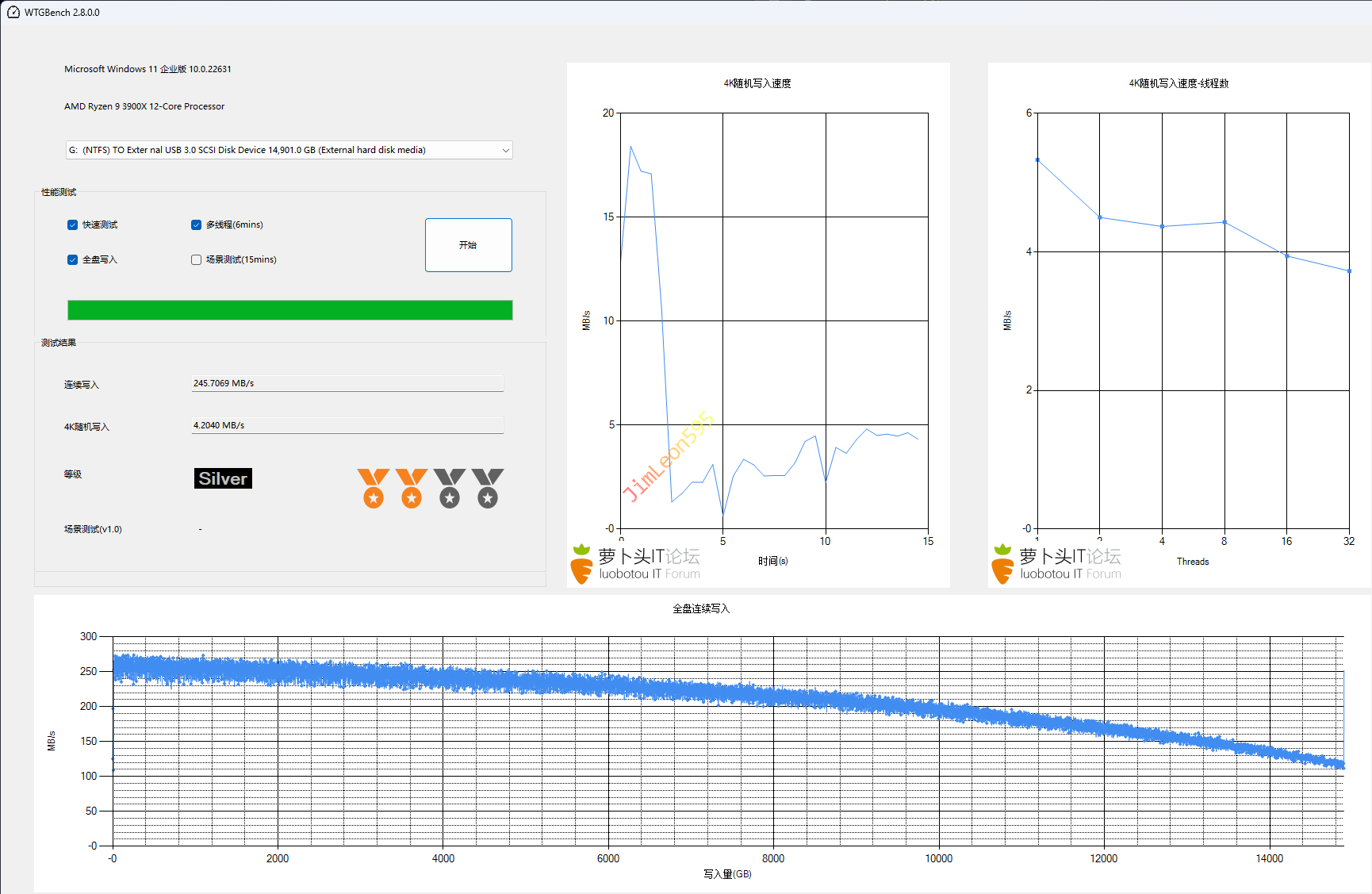Click the first gray medal icon
The width and height of the screenshot is (1372, 894).
(450, 488)
